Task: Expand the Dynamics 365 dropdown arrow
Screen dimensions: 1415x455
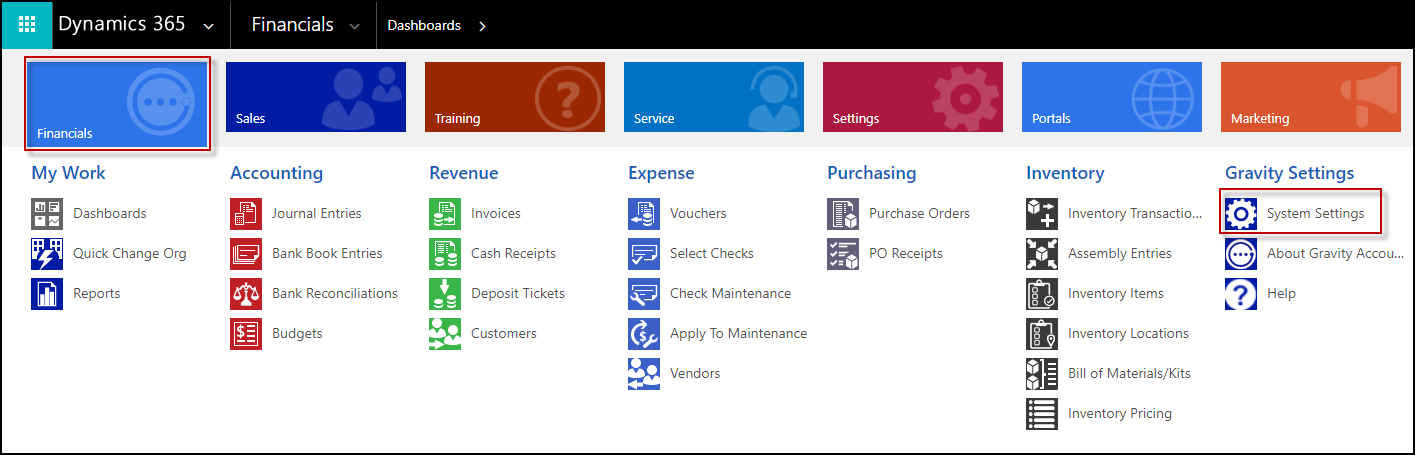Action: 208,26
